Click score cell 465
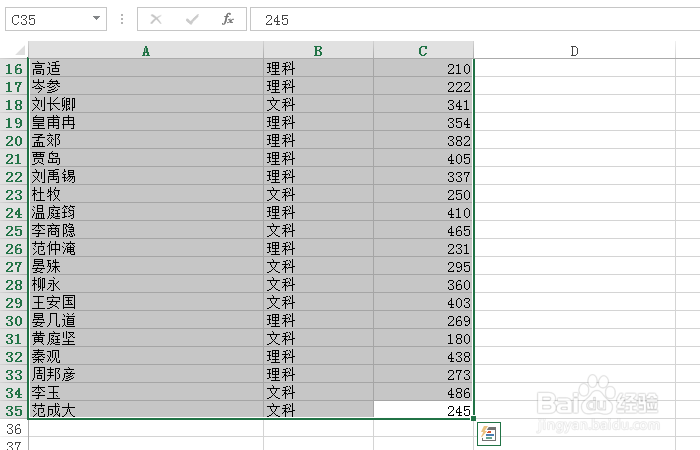 [423, 230]
